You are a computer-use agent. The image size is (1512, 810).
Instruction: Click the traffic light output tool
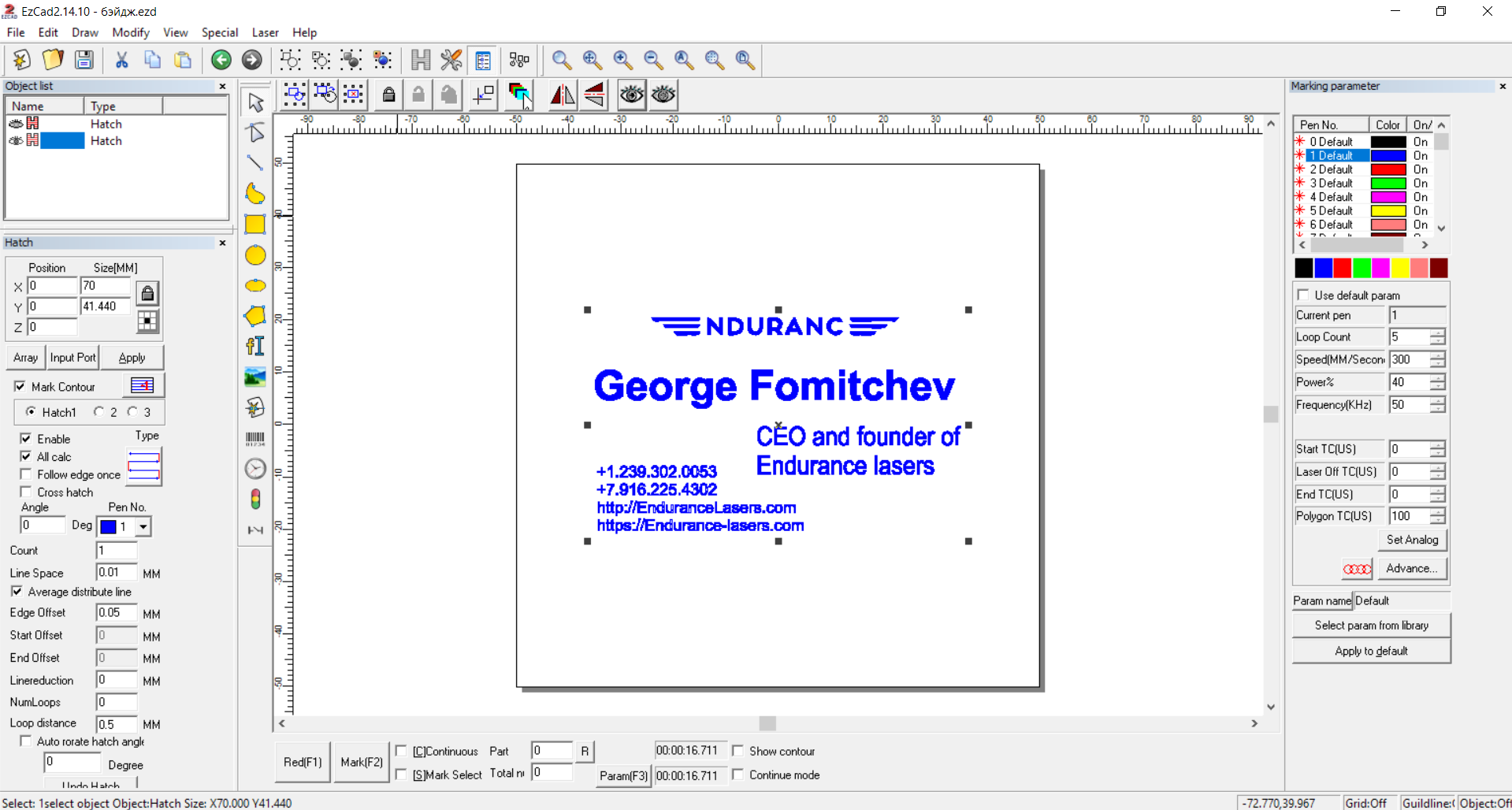pos(255,500)
